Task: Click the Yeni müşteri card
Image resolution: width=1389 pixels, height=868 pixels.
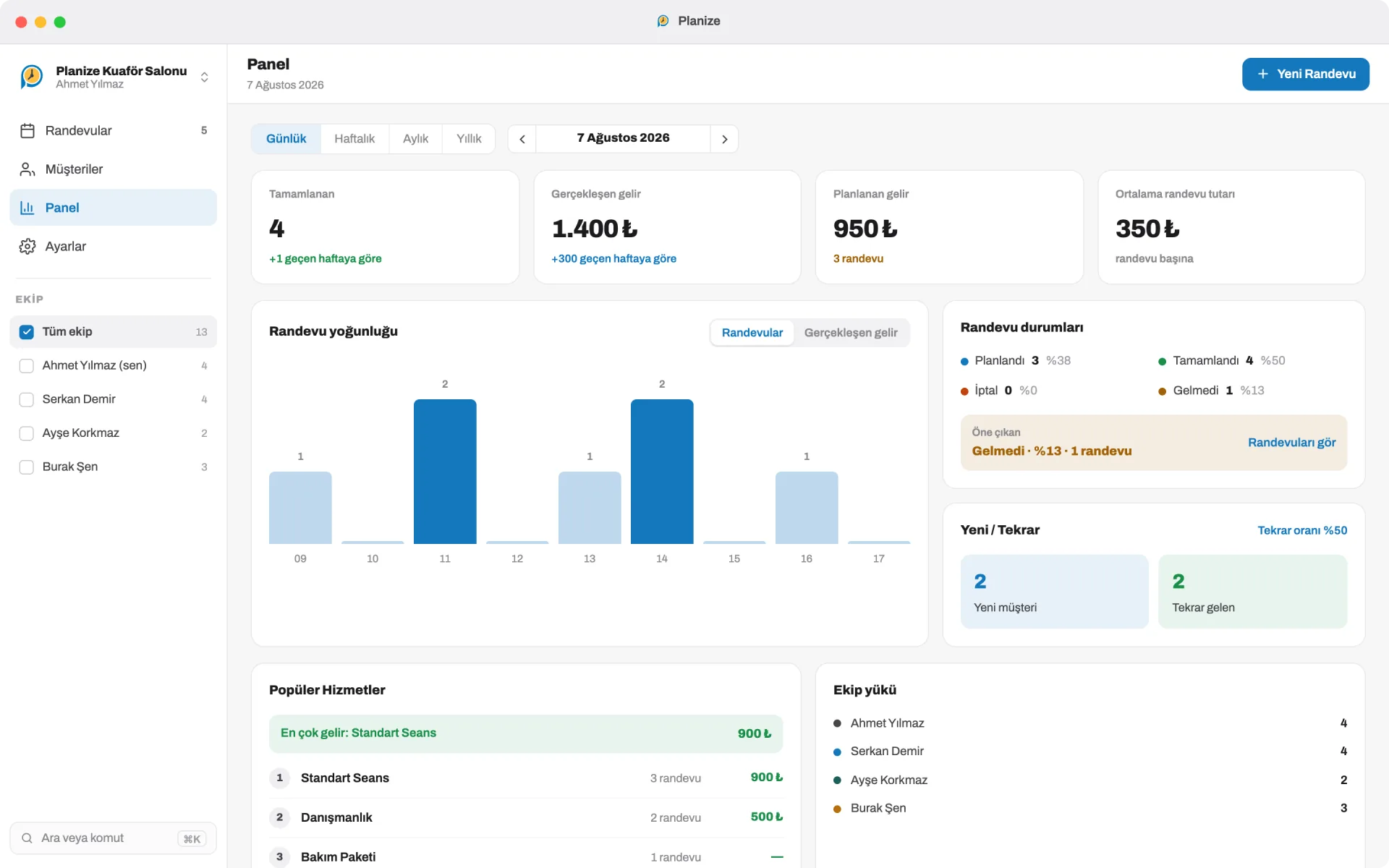Action: pos(1054,592)
